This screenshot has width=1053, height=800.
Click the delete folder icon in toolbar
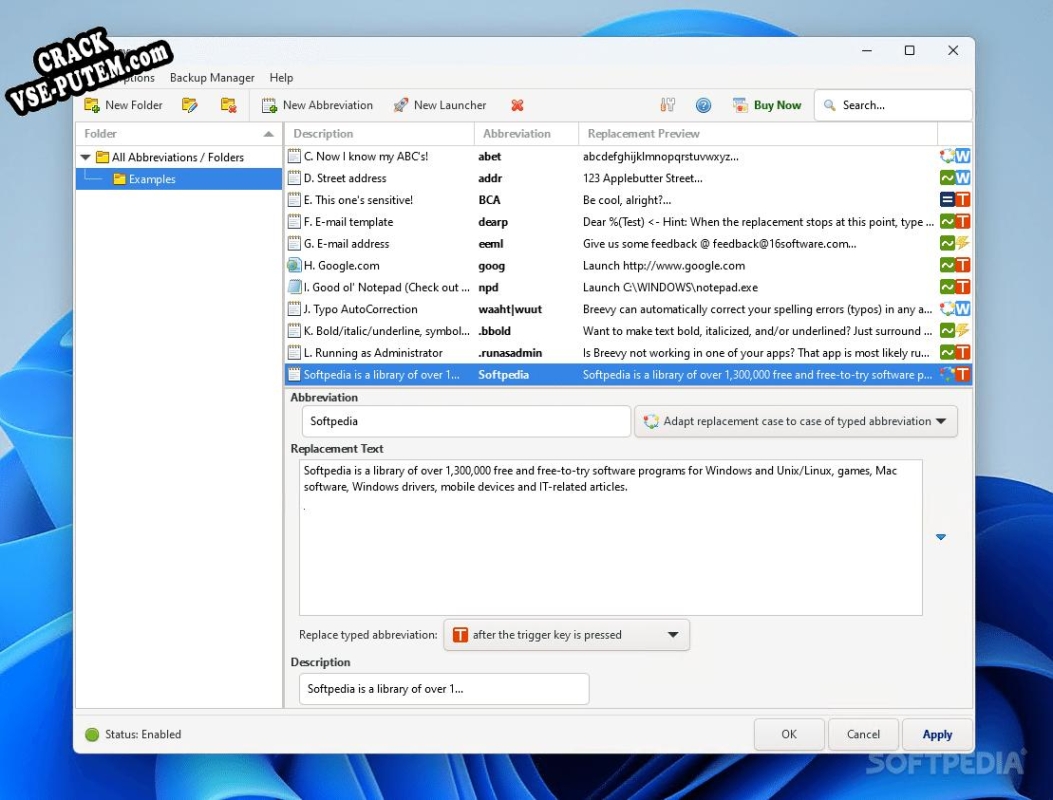point(228,105)
